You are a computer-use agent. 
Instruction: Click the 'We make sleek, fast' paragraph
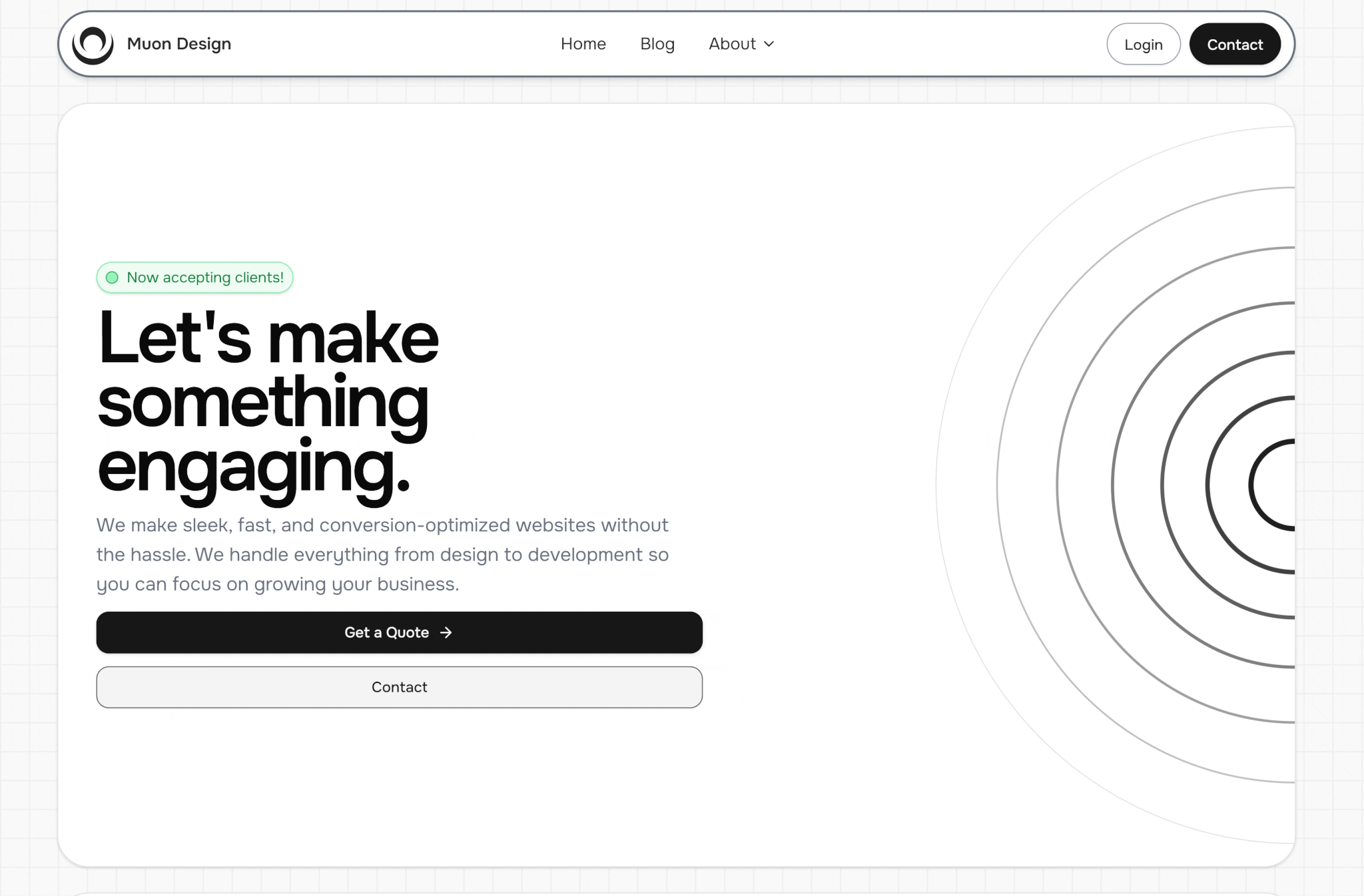382,554
